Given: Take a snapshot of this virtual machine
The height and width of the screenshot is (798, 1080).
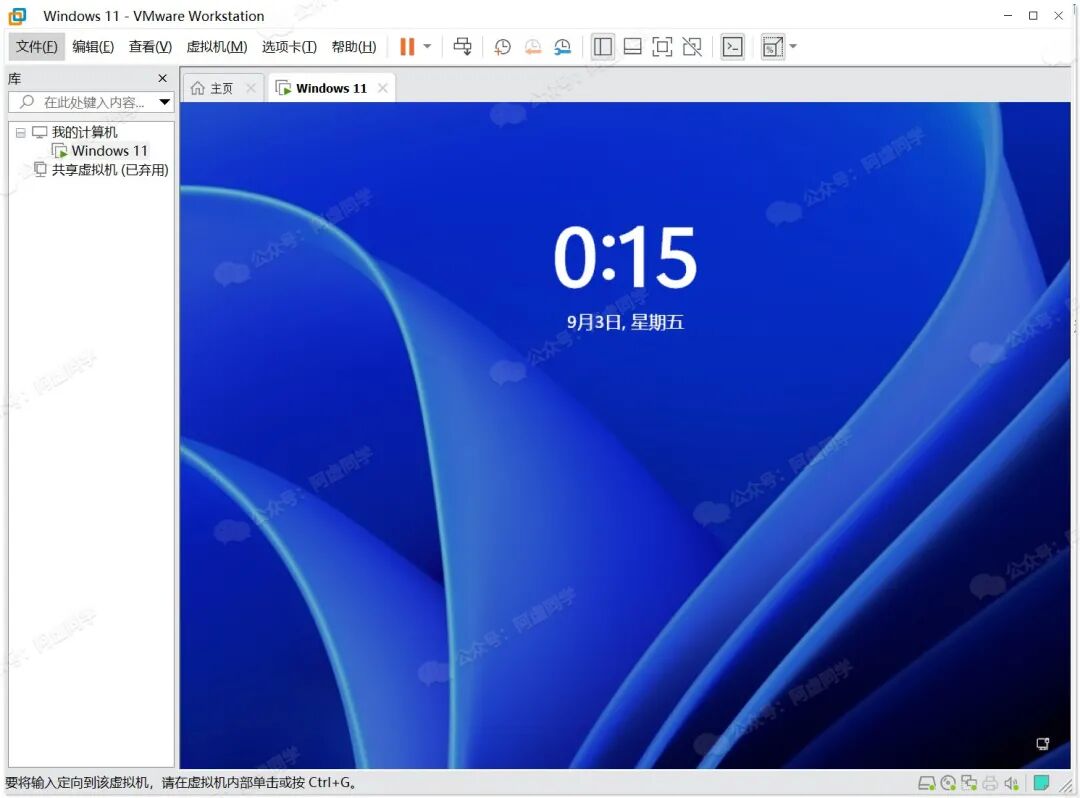Looking at the screenshot, I should click(x=502, y=47).
